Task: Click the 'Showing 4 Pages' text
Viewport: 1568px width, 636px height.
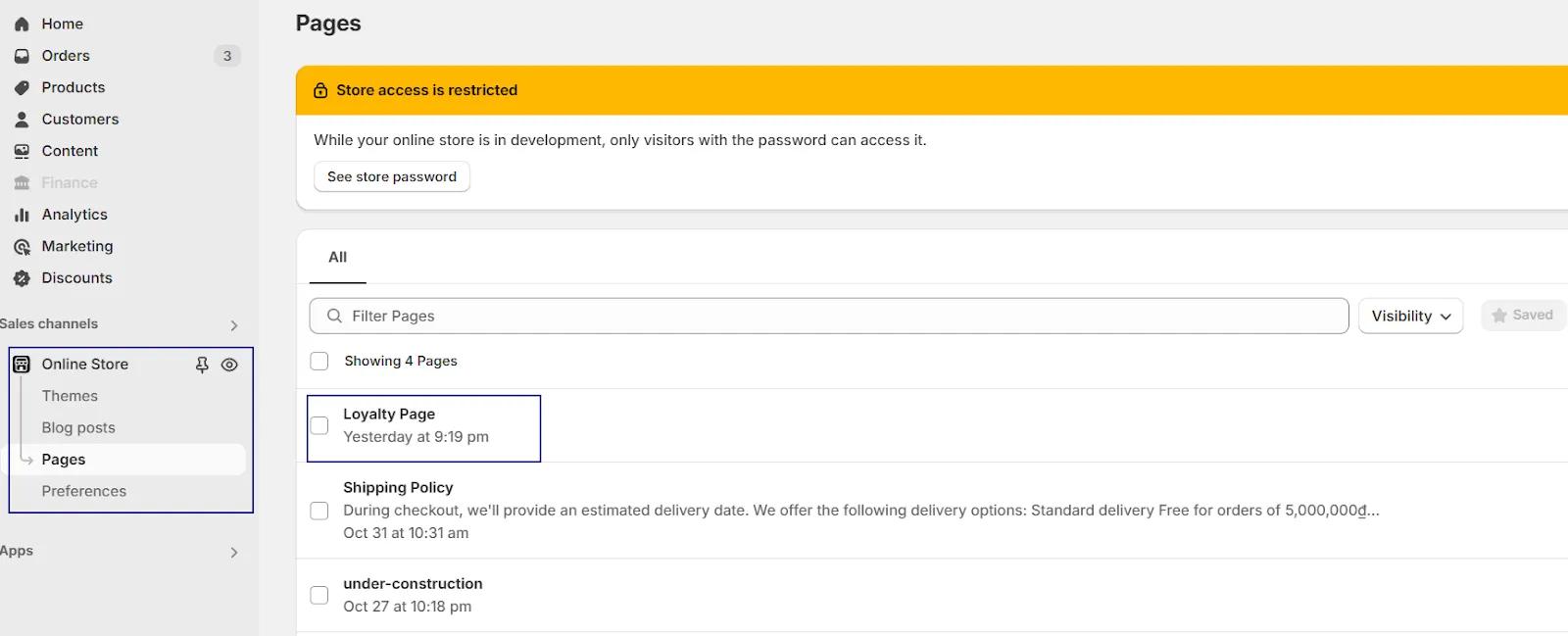Action: tap(401, 361)
